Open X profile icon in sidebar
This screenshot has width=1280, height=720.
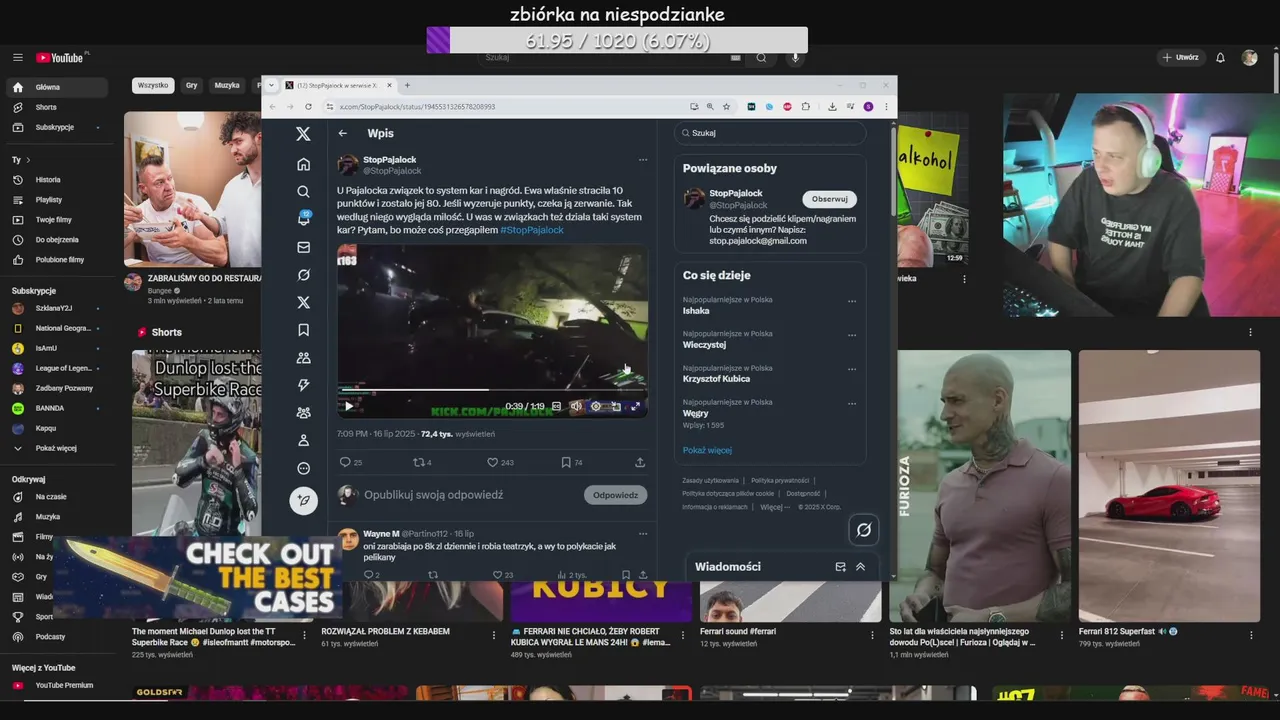pos(304,440)
